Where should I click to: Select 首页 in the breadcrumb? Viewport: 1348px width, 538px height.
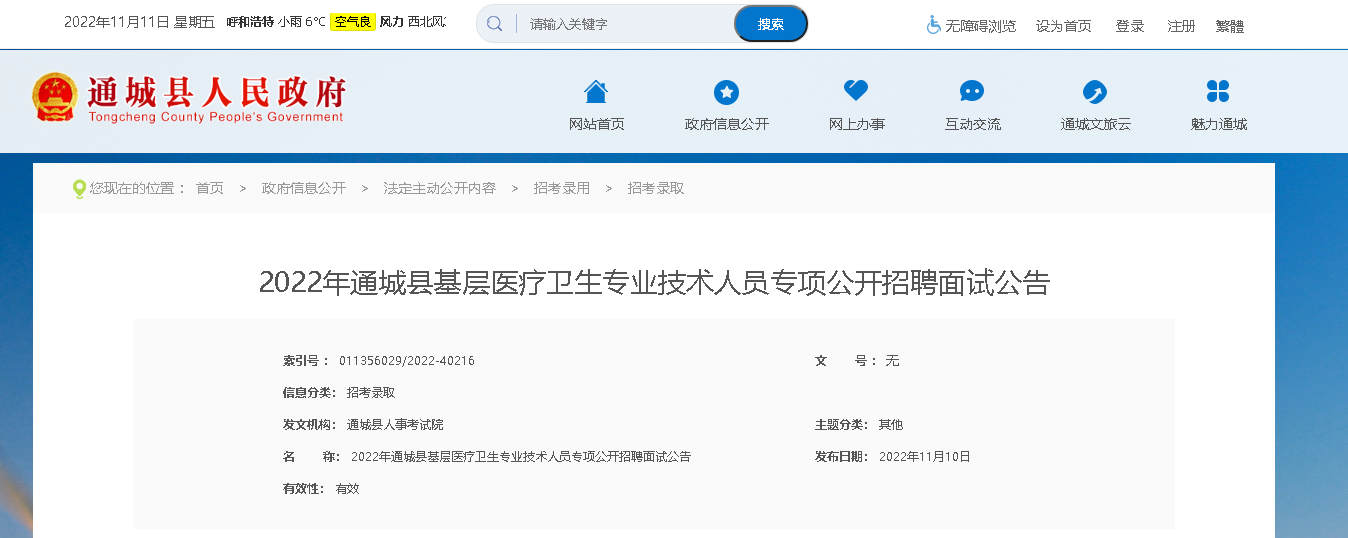(210, 188)
